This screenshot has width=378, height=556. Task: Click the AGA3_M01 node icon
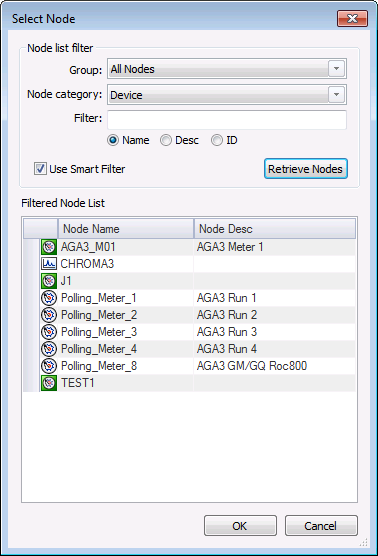tap(49, 247)
